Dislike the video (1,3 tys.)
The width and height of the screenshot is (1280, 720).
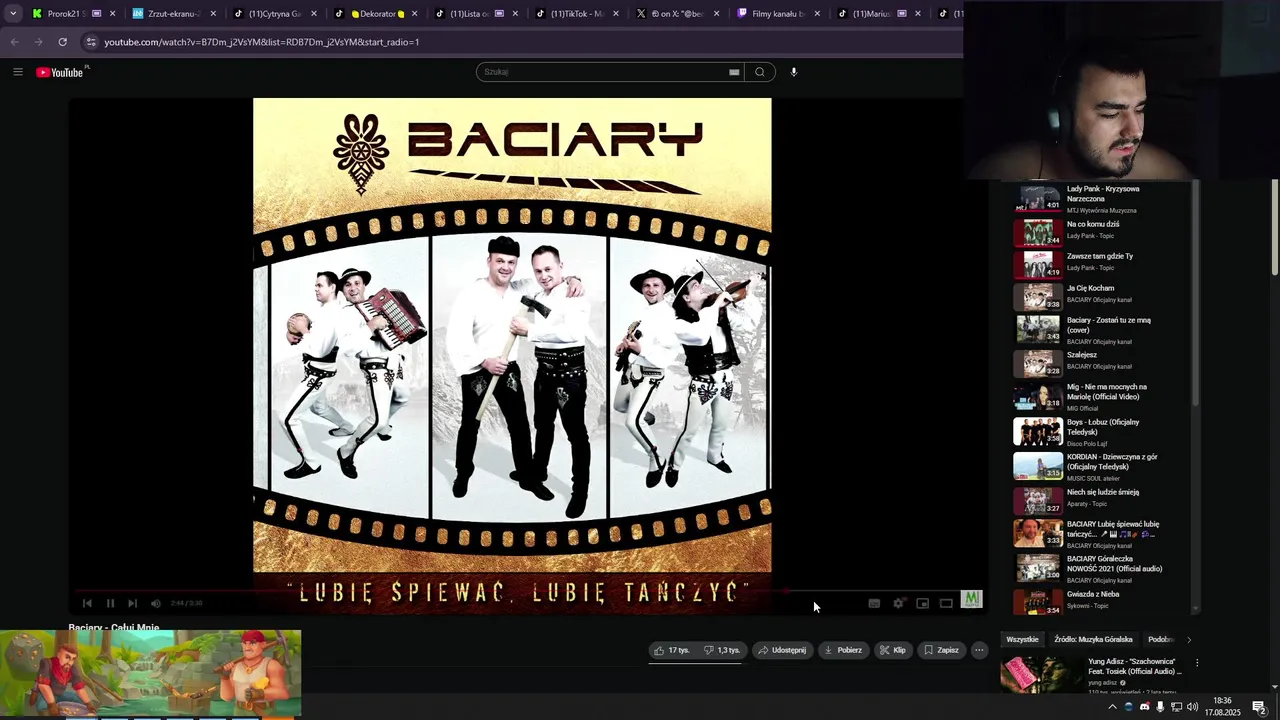pos(722,650)
